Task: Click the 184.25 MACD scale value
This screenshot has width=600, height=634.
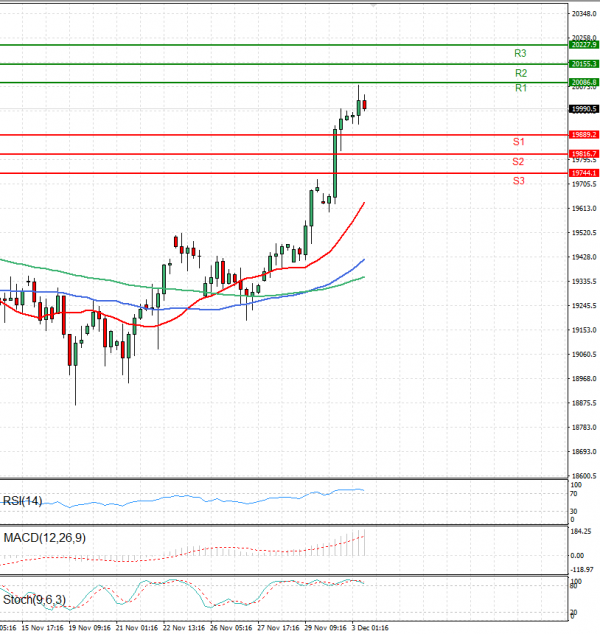Action: click(x=580, y=532)
